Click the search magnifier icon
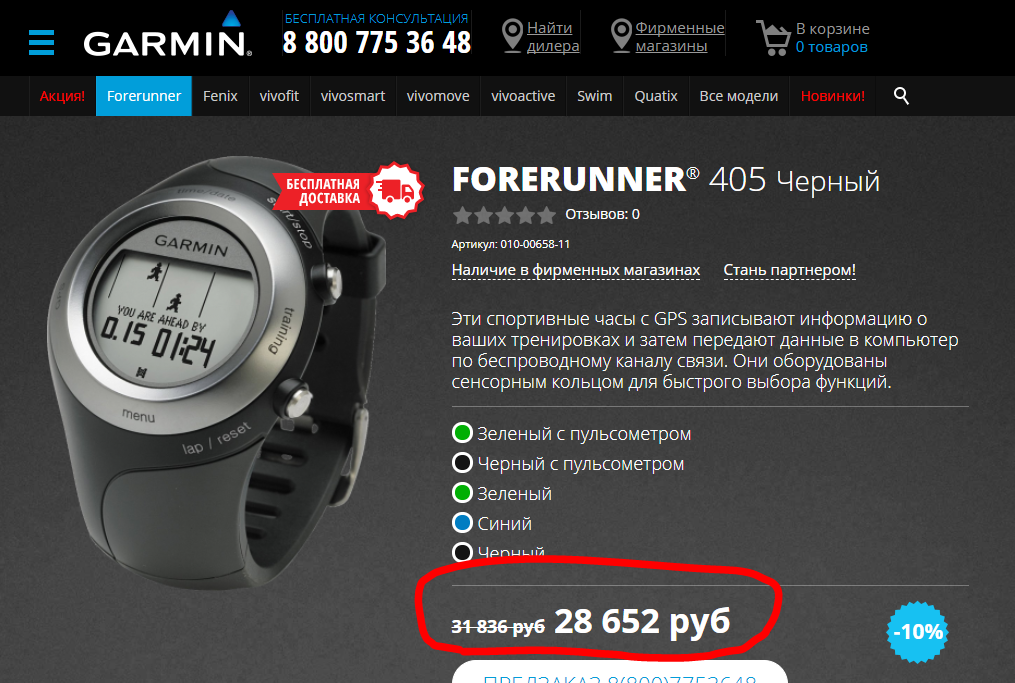This screenshot has height=683, width=1015. click(x=901, y=96)
